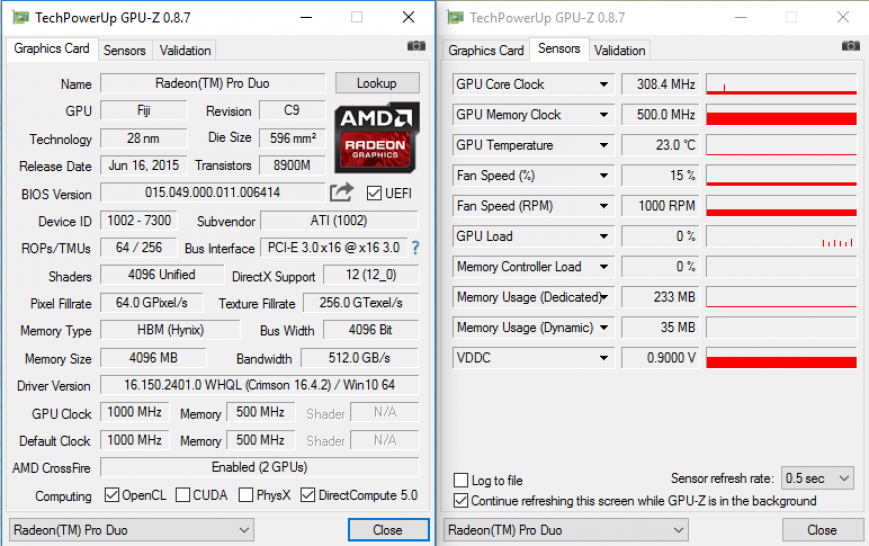
Task: Click the Fan Speed (RPM) sensor graph
Action: coord(781,206)
